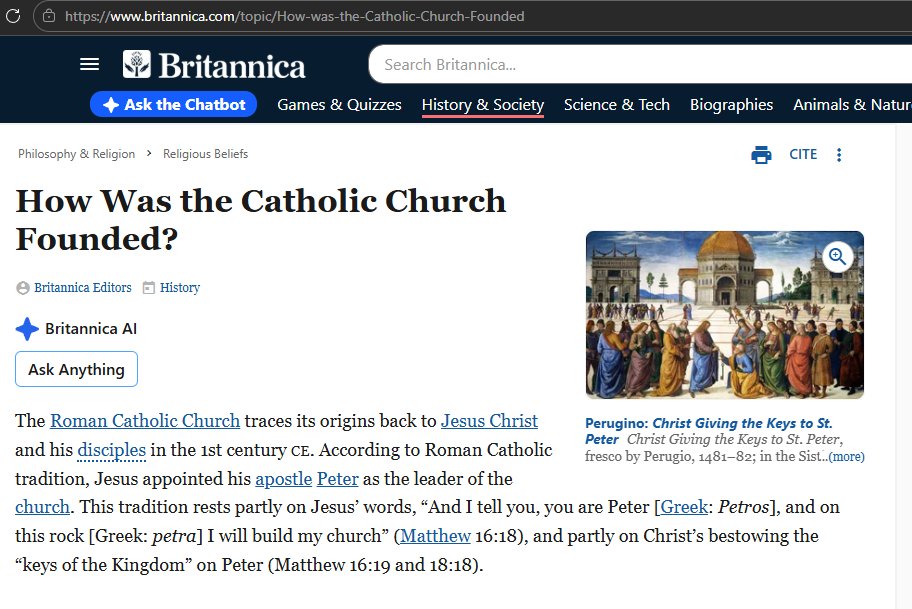Open the Britannica Editors link
Viewport: 912px width, 609px height.
pos(83,288)
